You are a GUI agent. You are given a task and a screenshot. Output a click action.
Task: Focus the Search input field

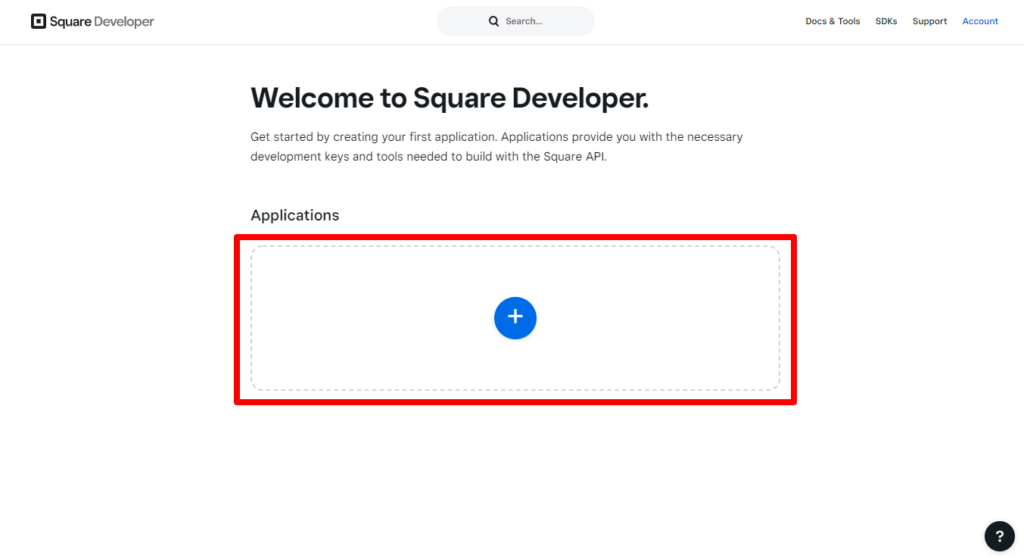pyautogui.click(x=515, y=22)
